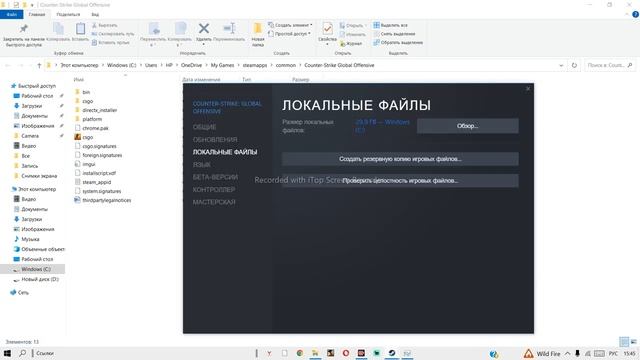
Task: Click the Paste (Вставить) clipboard icon
Action: [80, 29]
